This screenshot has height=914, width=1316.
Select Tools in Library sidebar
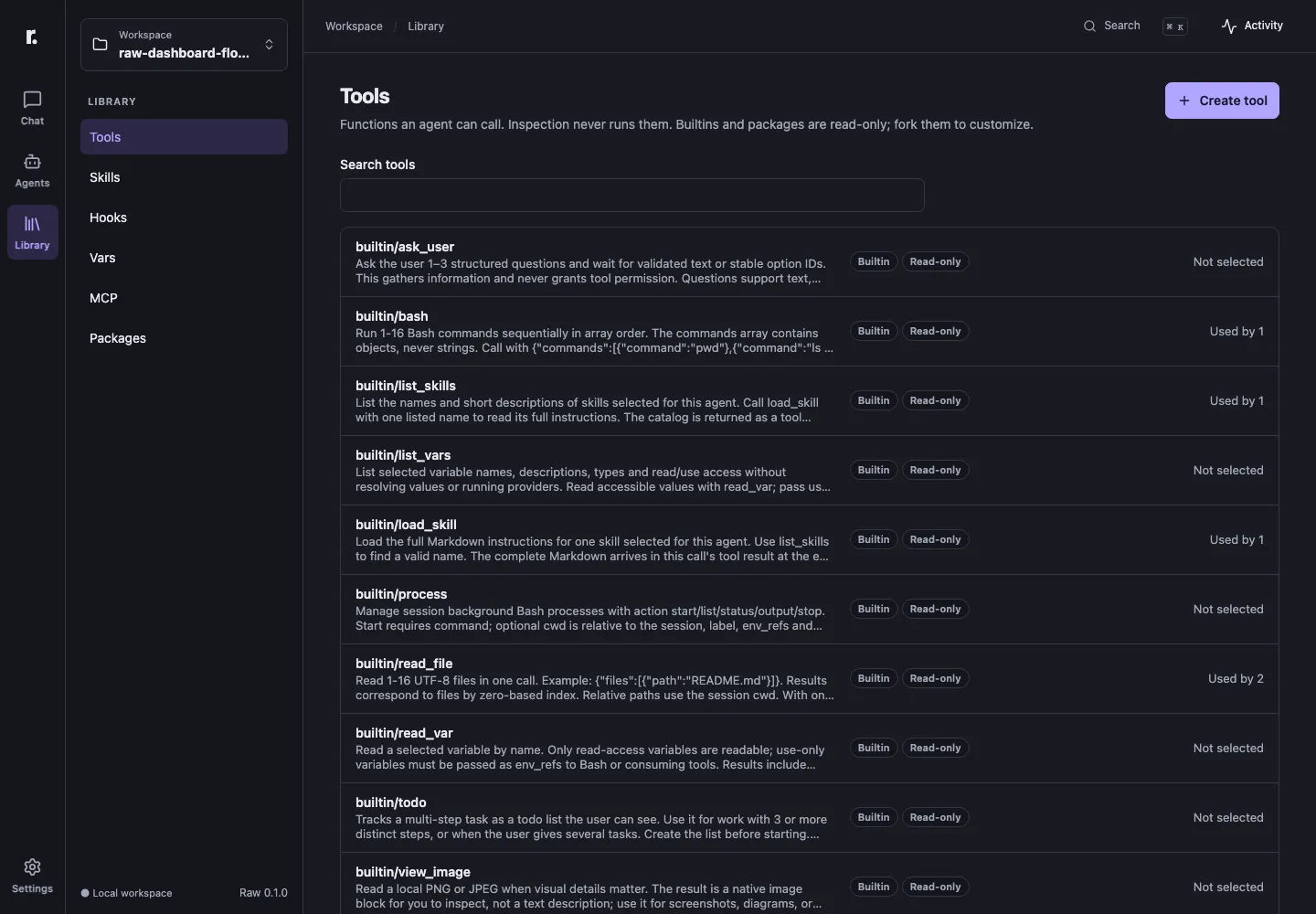[x=184, y=137]
